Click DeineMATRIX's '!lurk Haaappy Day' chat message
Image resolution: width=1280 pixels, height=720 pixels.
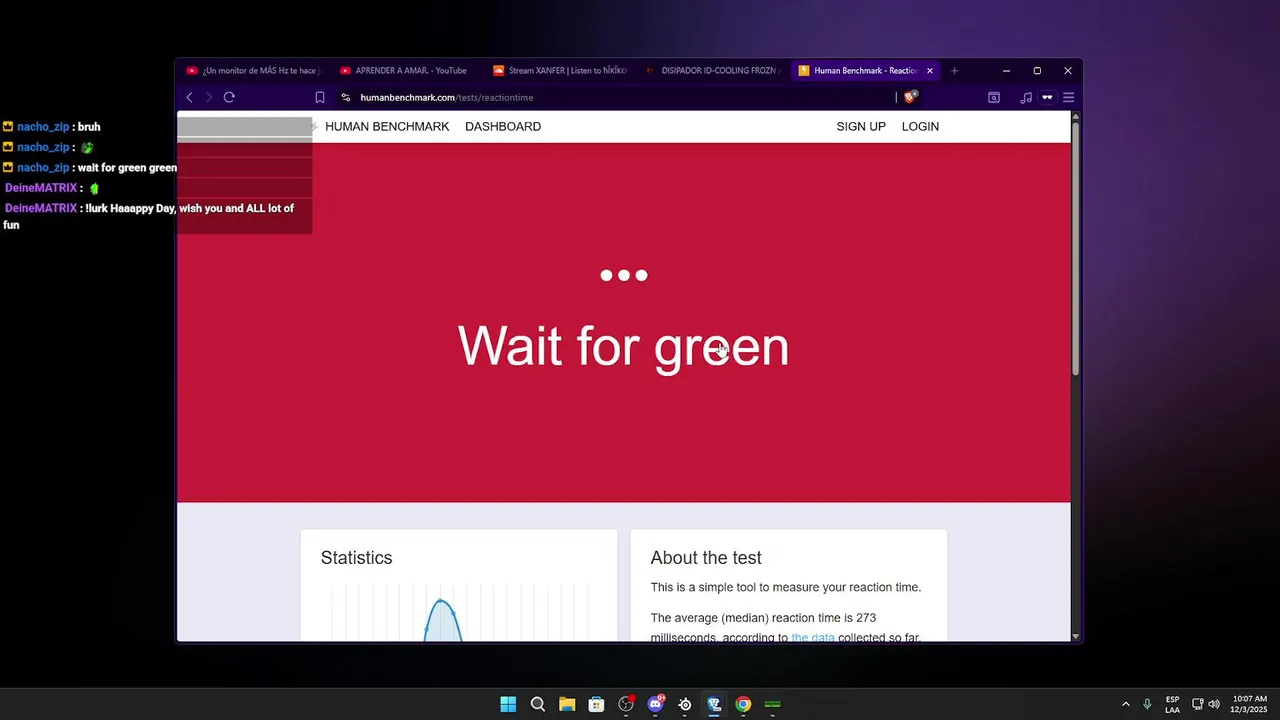(x=150, y=216)
